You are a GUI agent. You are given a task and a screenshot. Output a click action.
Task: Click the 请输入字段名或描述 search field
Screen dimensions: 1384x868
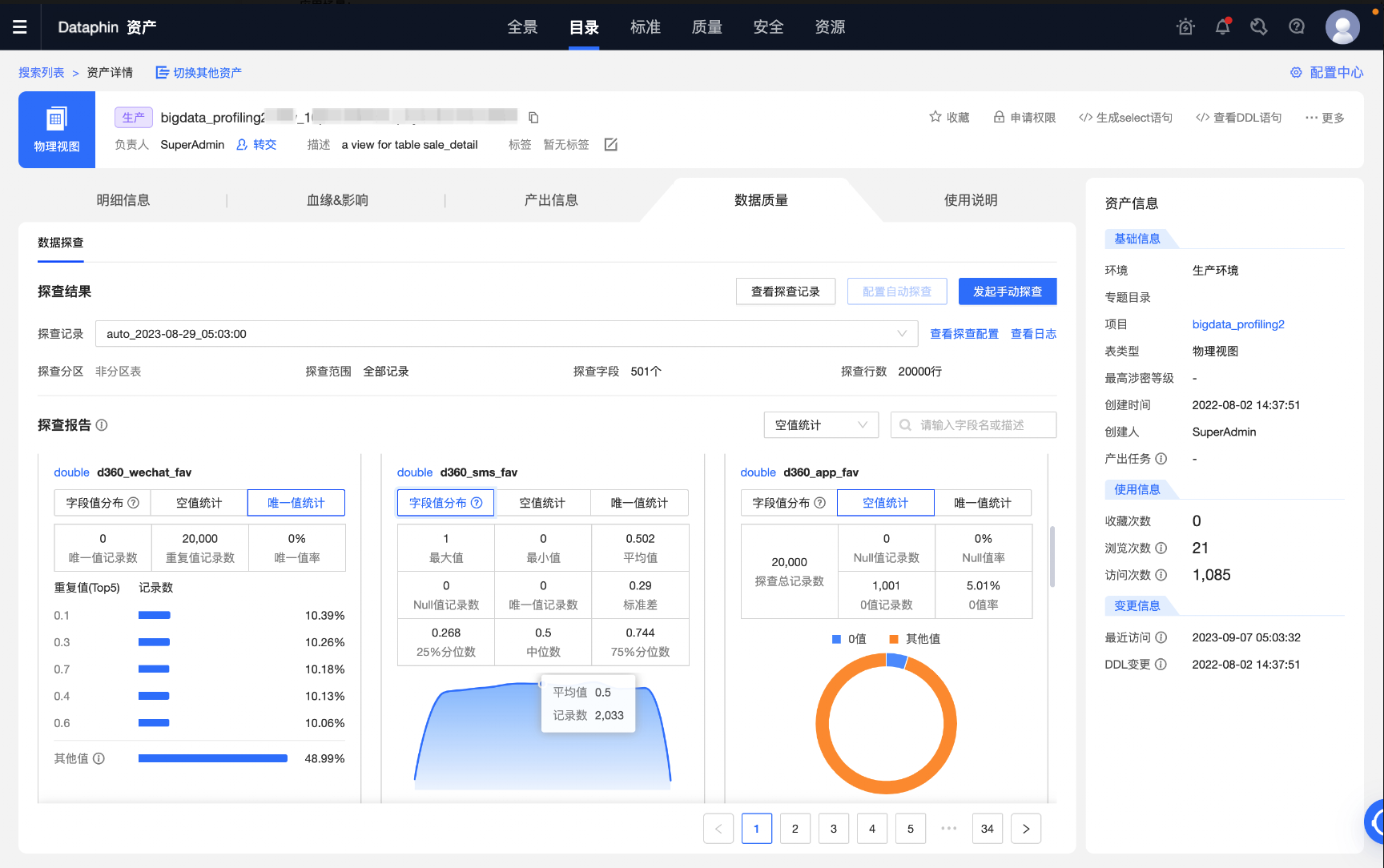coord(973,424)
